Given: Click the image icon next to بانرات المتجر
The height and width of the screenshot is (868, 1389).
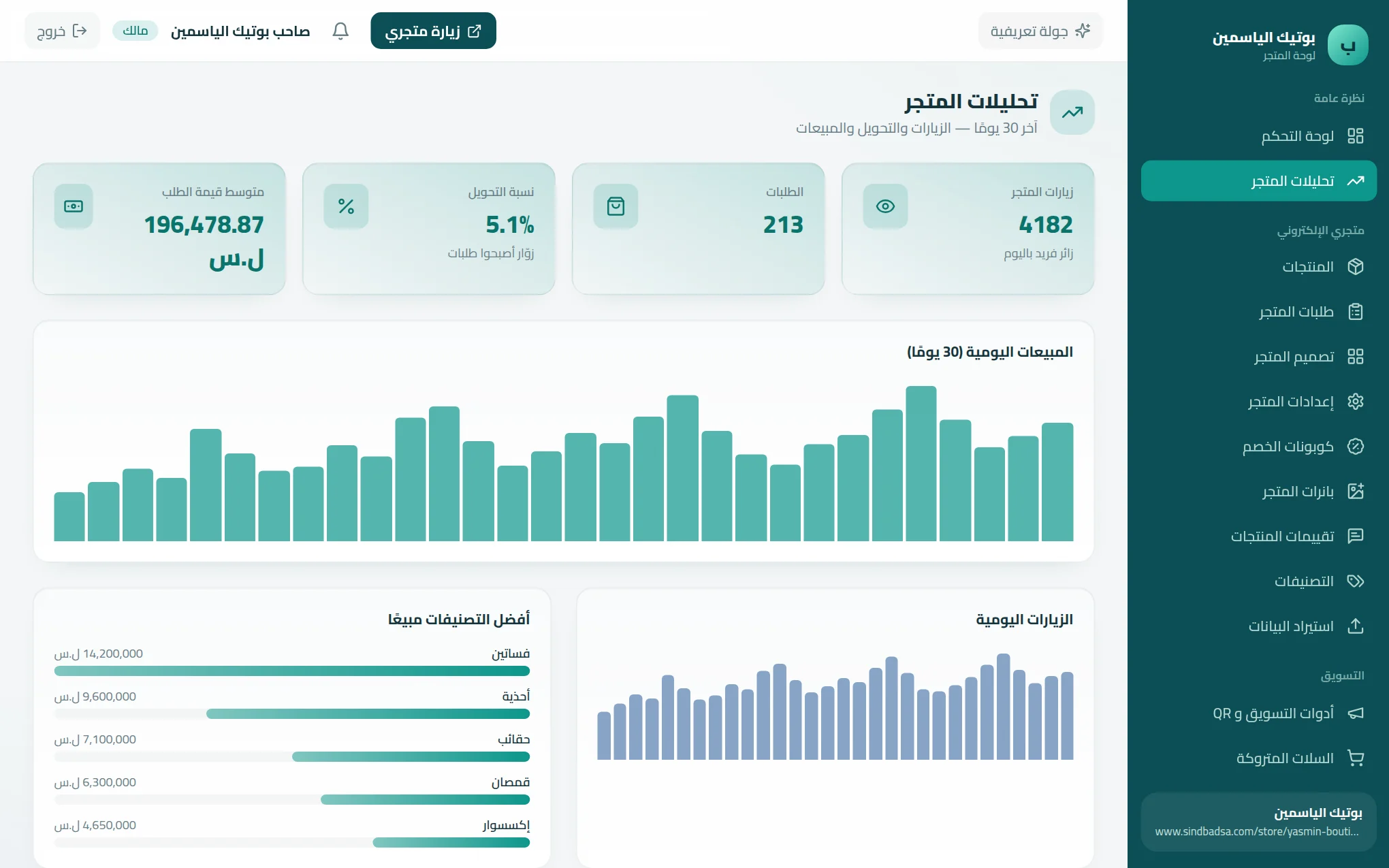Looking at the screenshot, I should 1356,492.
